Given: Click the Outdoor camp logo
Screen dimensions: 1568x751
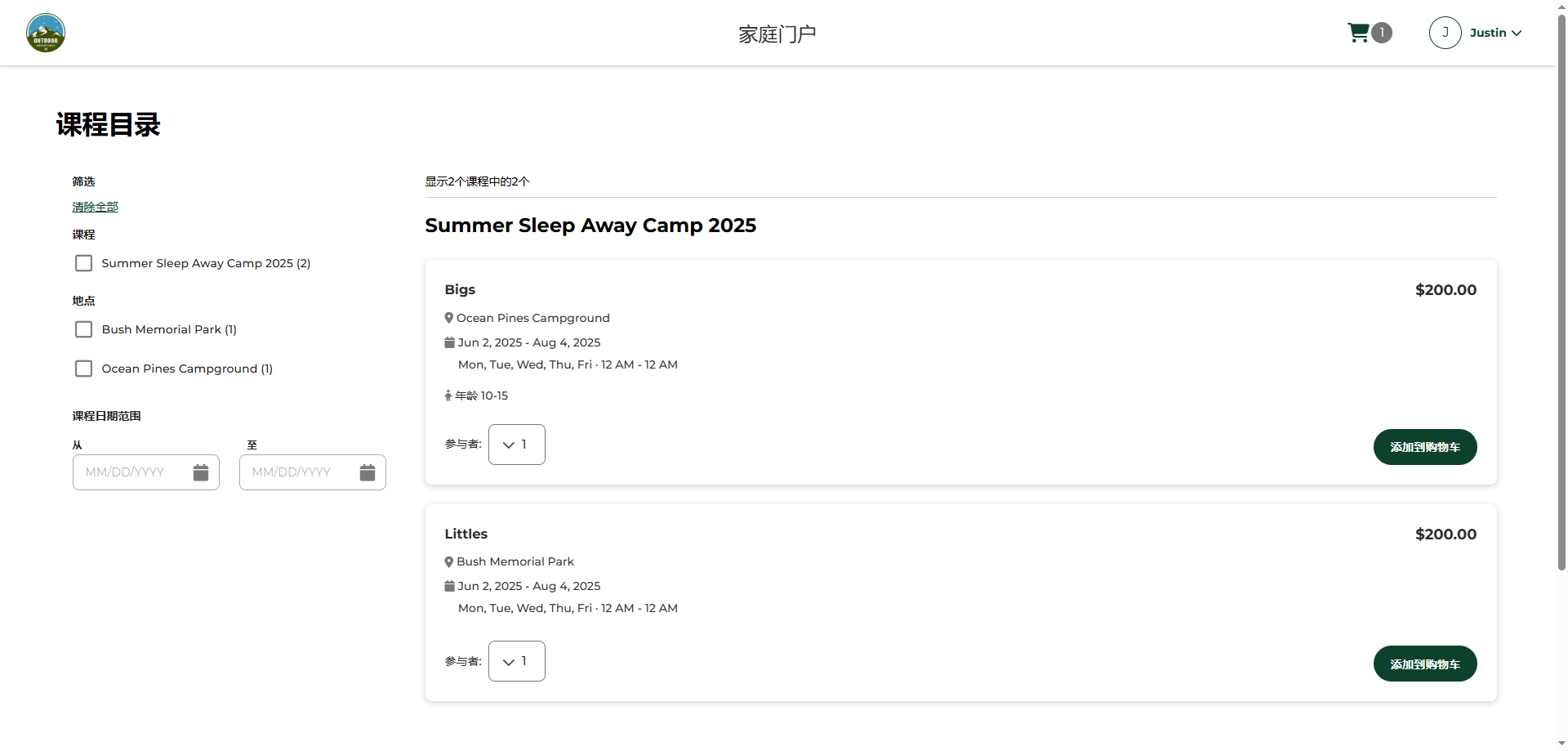Looking at the screenshot, I should click(46, 33).
